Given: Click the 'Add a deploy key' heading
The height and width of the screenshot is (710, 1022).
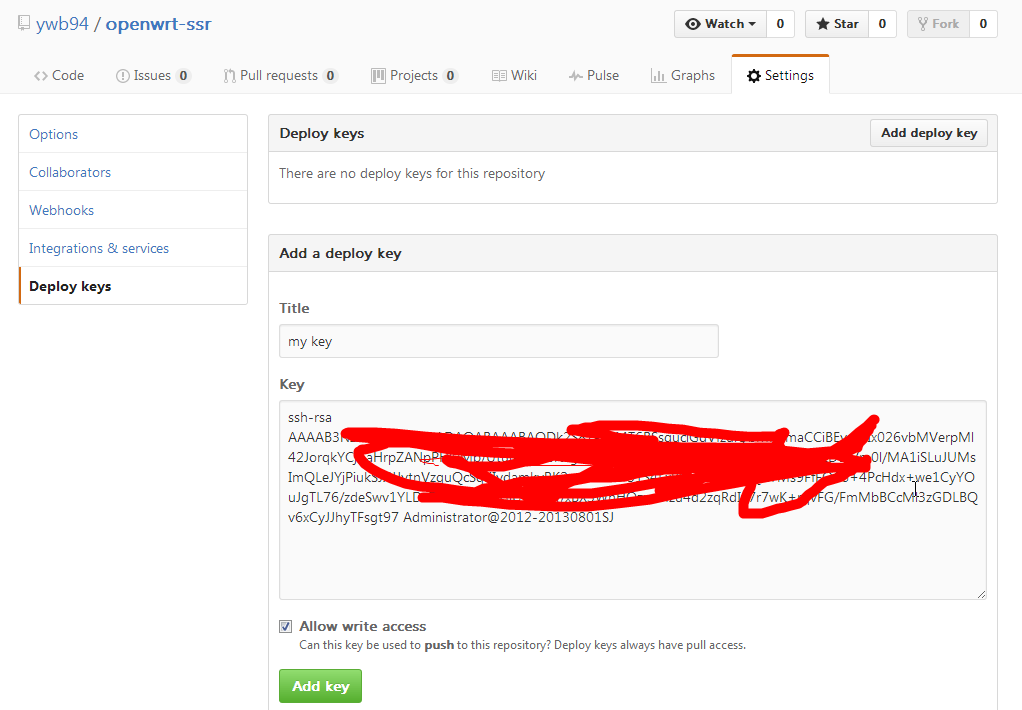Looking at the screenshot, I should point(340,254).
